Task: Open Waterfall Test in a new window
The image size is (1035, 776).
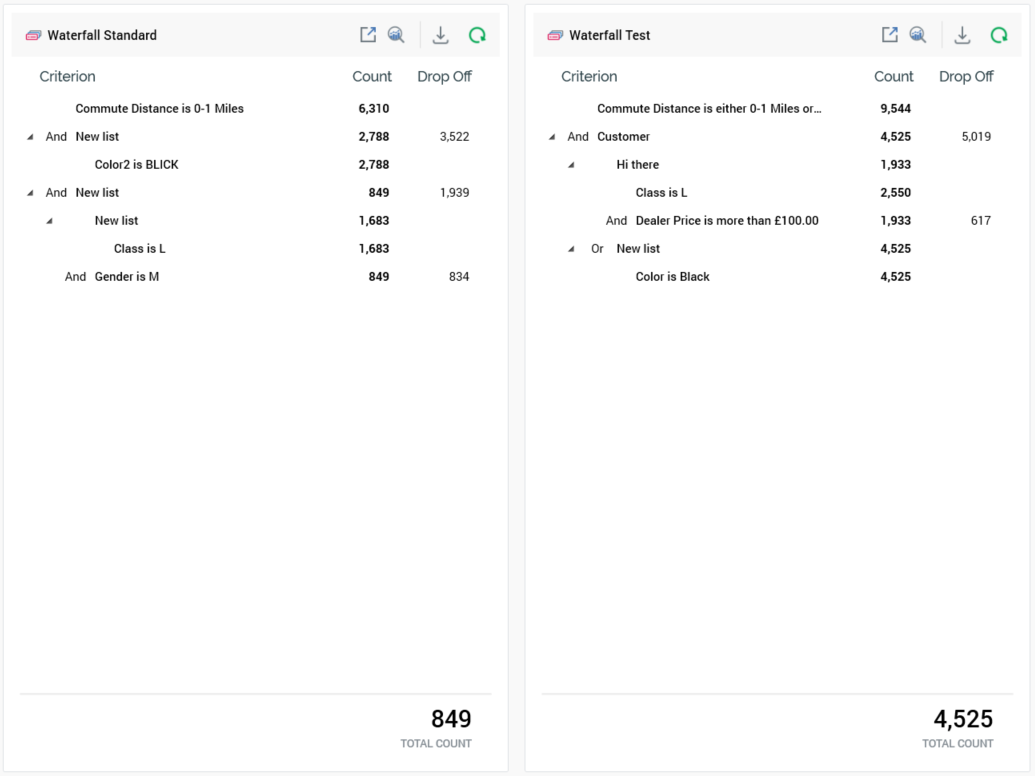Action: (889, 35)
